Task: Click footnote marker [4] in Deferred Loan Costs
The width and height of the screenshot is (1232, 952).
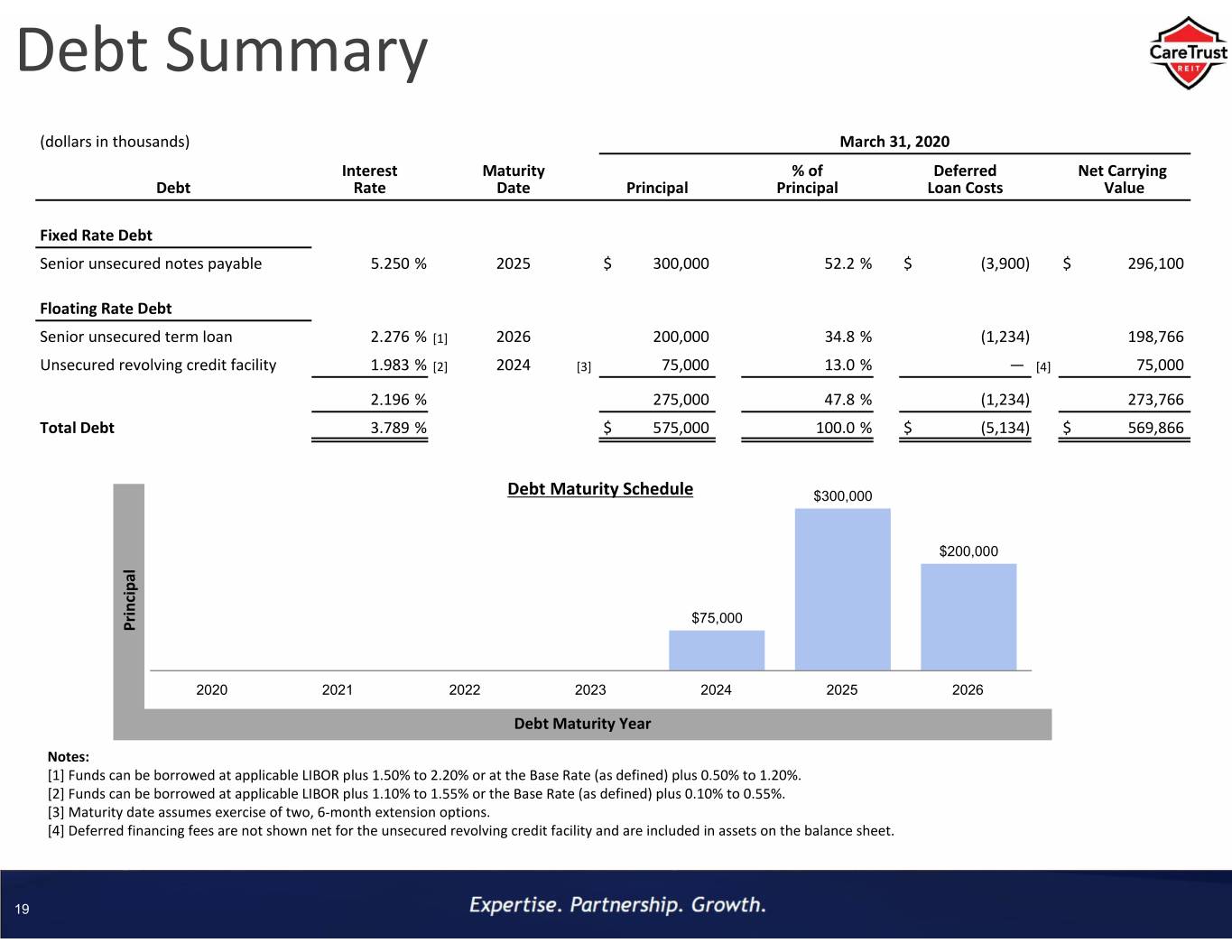Action: (x=1043, y=366)
